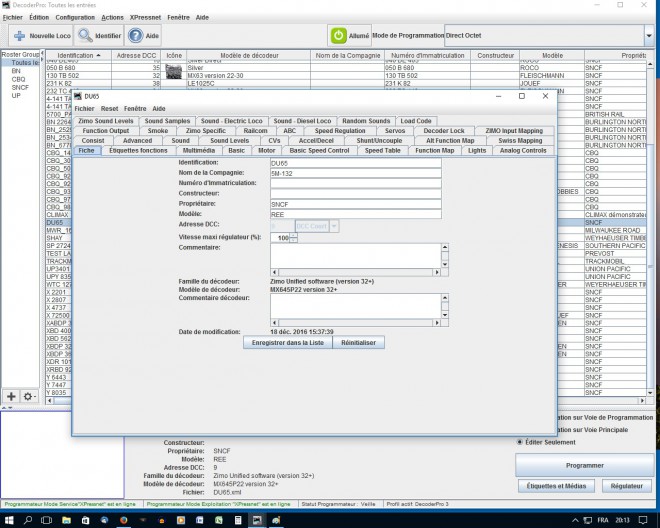
Task: Click the Réinitialiser button
Action: click(359, 343)
